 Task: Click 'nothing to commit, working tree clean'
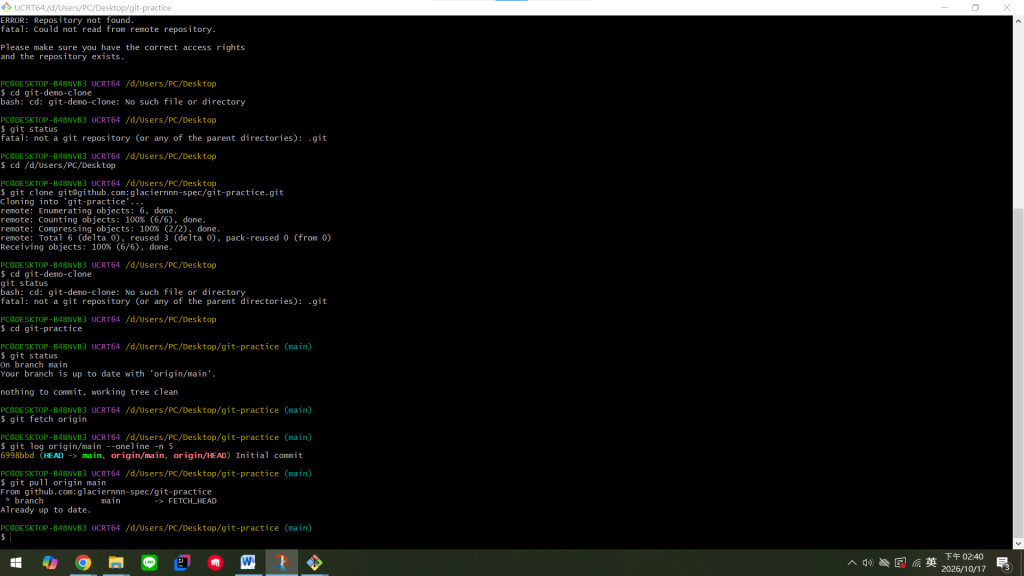[x=89, y=392]
